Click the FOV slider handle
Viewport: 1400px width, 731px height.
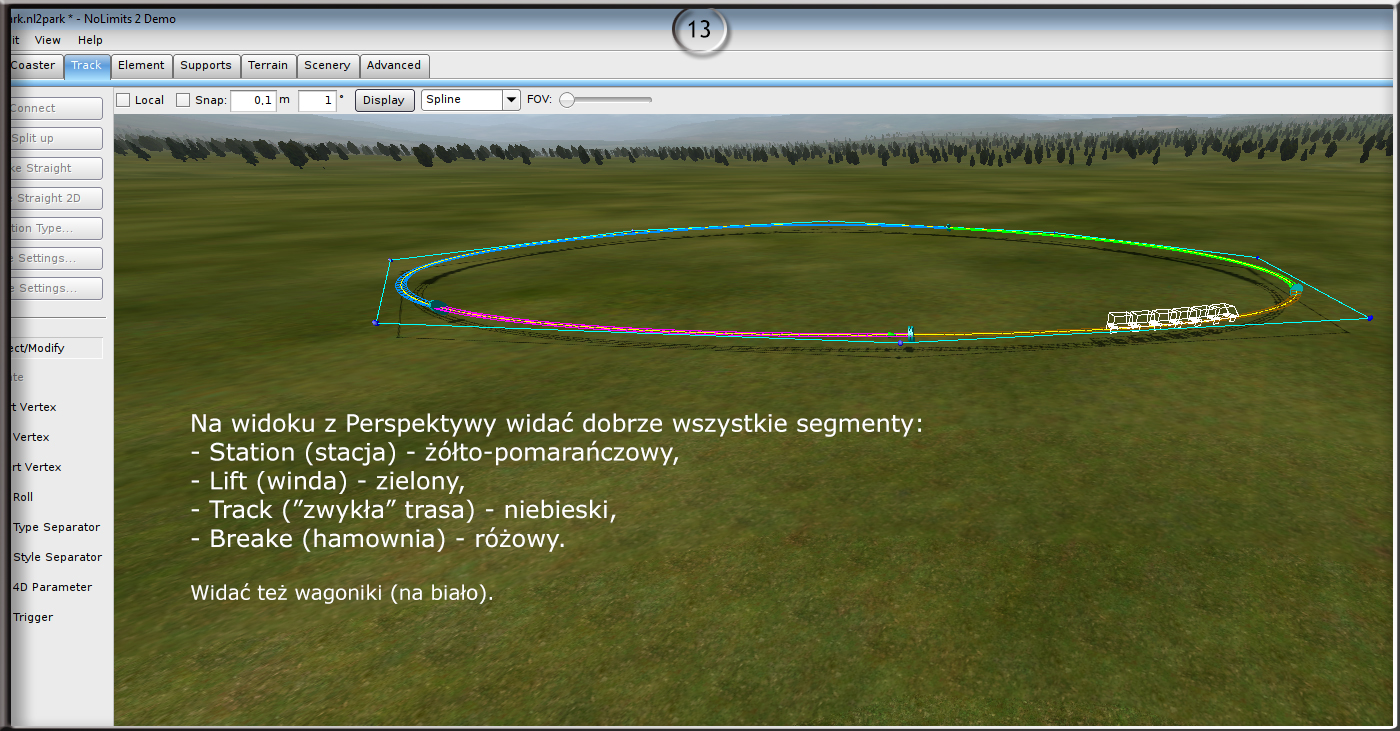[x=567, y=100]
